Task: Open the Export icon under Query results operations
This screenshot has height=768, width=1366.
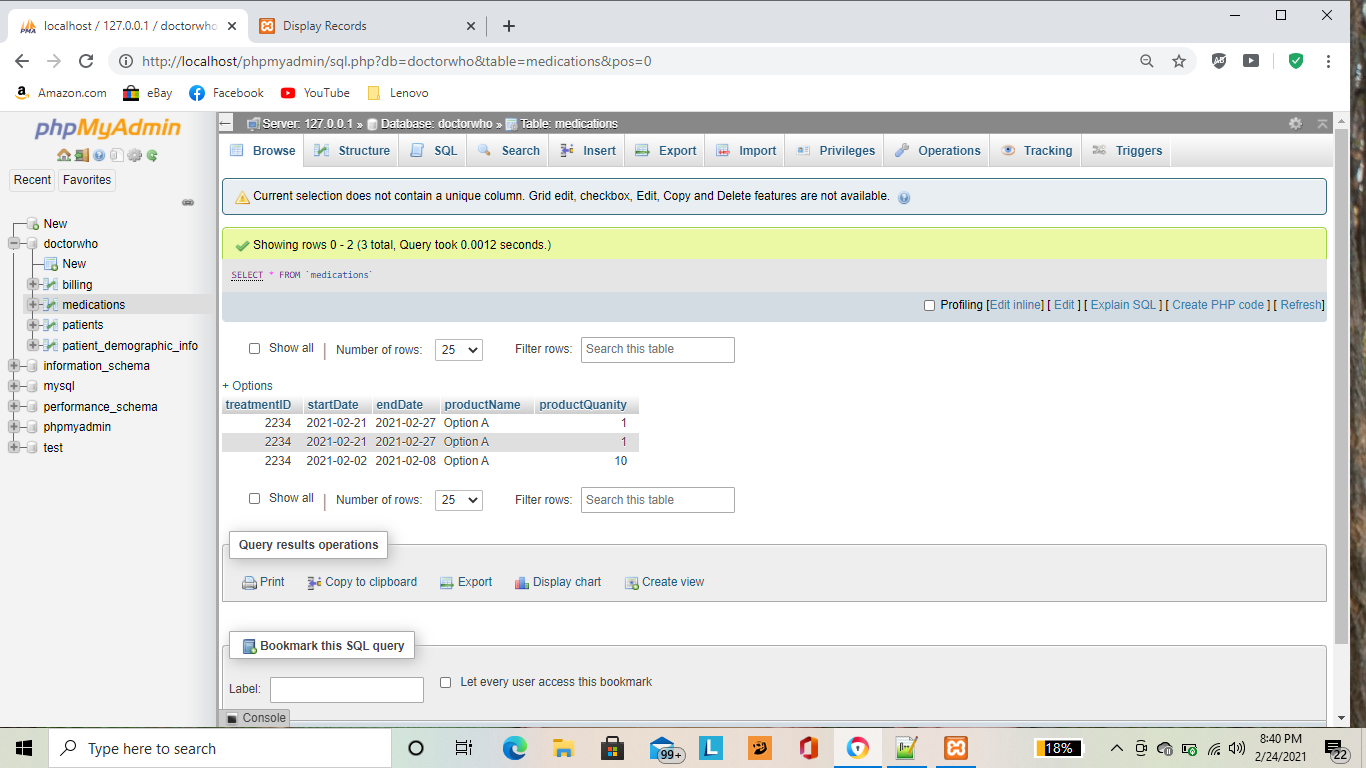Action: click(446, 581)
